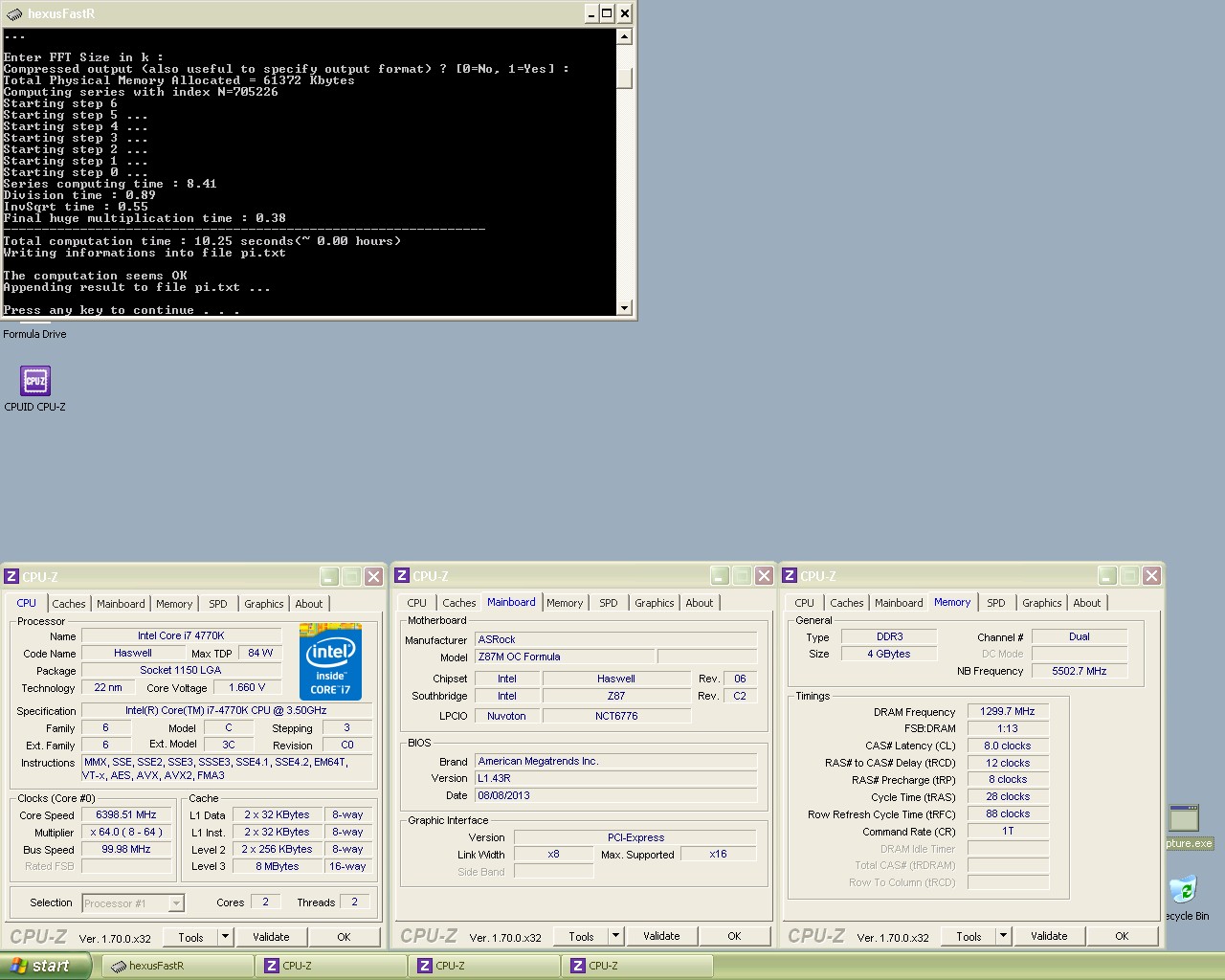Open the Caches tab in left CPU-Z window
The height and width of the screenshot is (980, 1225).
pos(69,604)
